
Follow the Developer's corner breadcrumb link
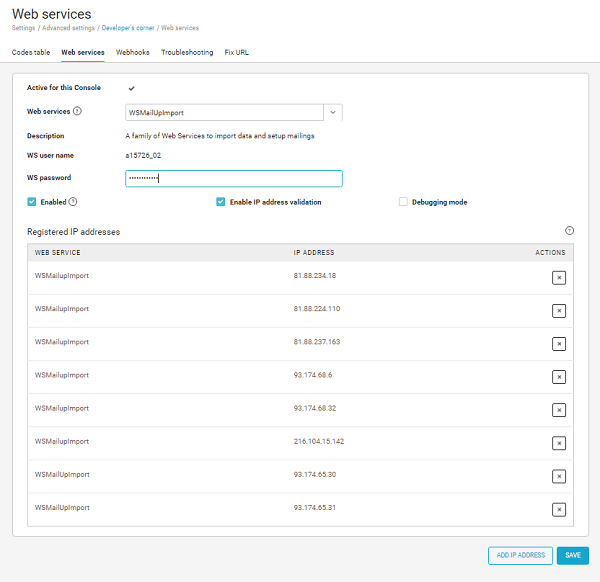129,28
